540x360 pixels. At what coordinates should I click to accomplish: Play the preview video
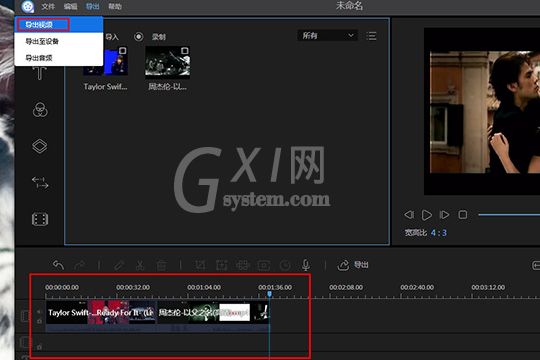427,215
